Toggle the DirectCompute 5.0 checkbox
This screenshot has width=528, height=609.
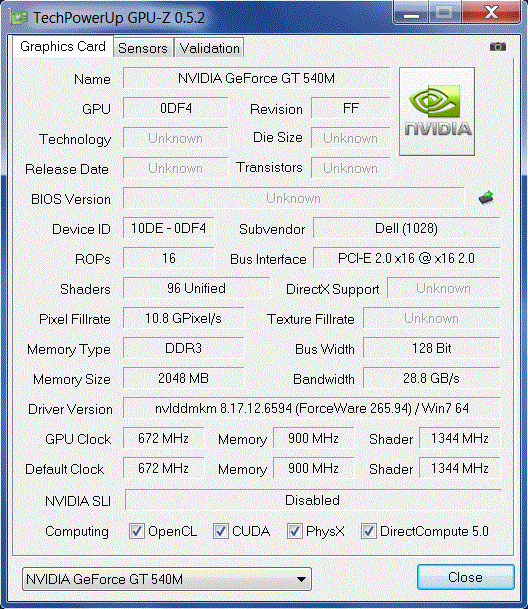tap(368, 531)
